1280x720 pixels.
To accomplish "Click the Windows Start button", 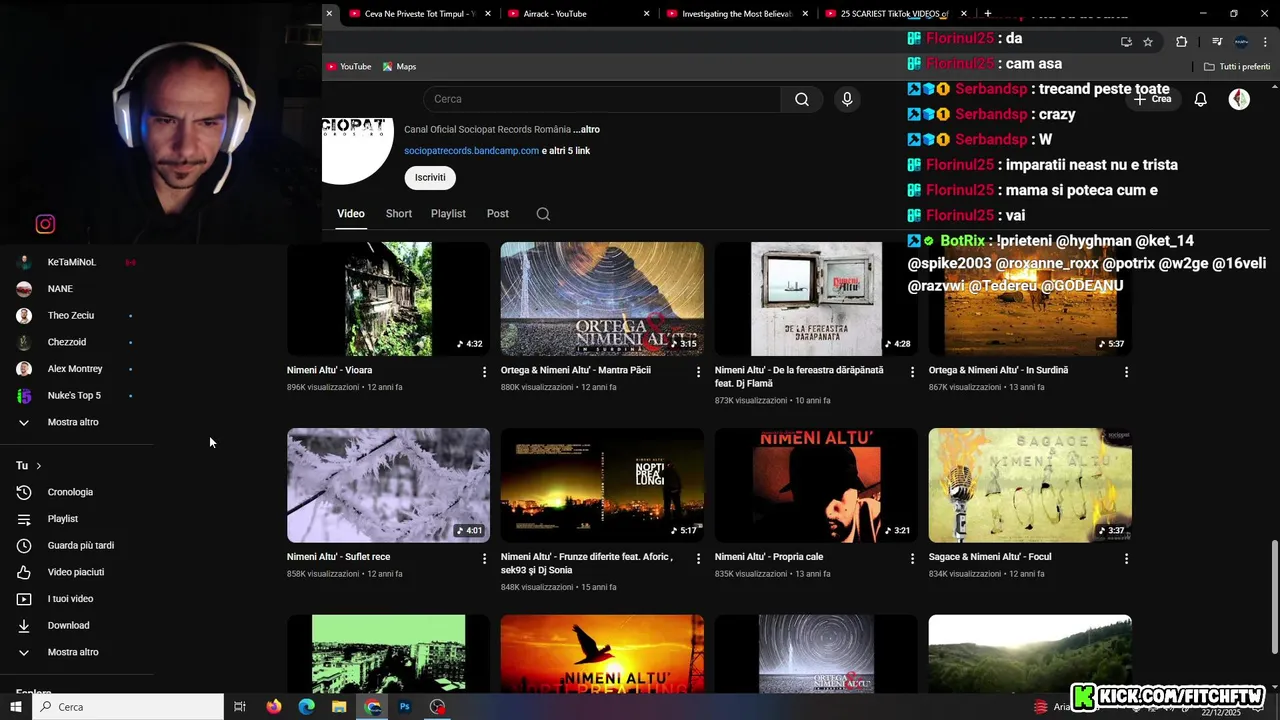I will [16, 707].
